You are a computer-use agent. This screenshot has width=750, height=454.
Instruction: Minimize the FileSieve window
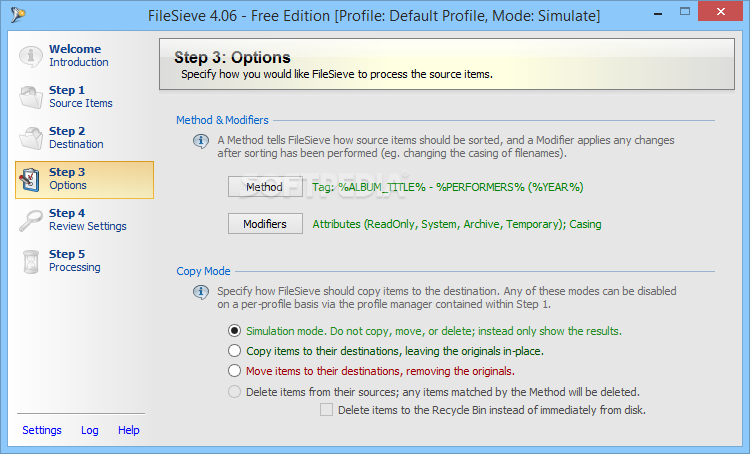click(658, 13)
